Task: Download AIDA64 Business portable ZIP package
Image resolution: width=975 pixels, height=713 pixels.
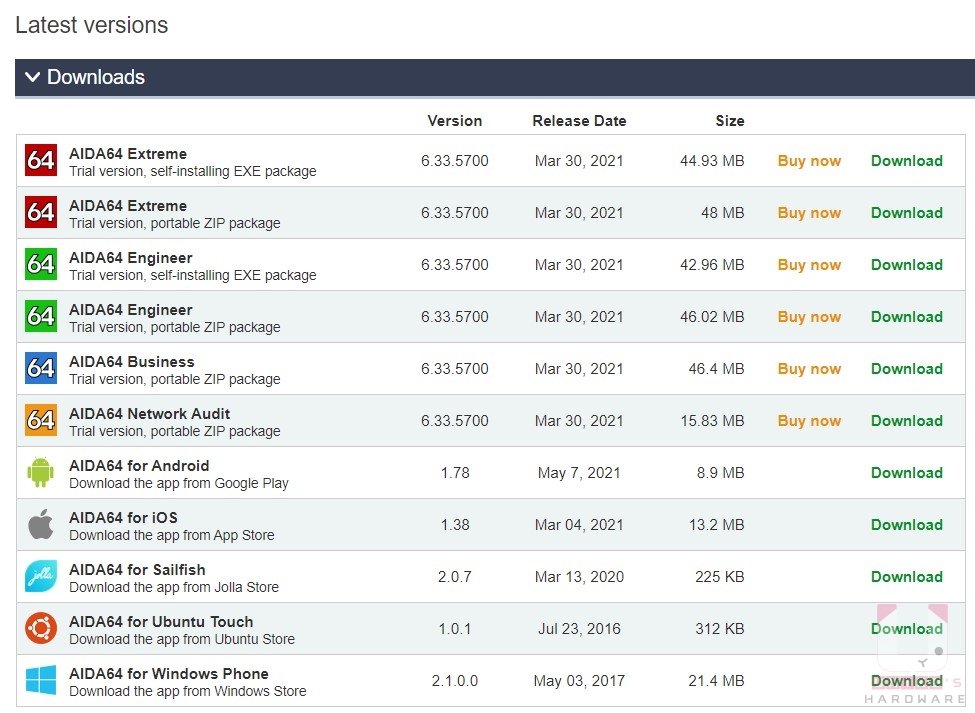Action: click(x=907, y=369)
